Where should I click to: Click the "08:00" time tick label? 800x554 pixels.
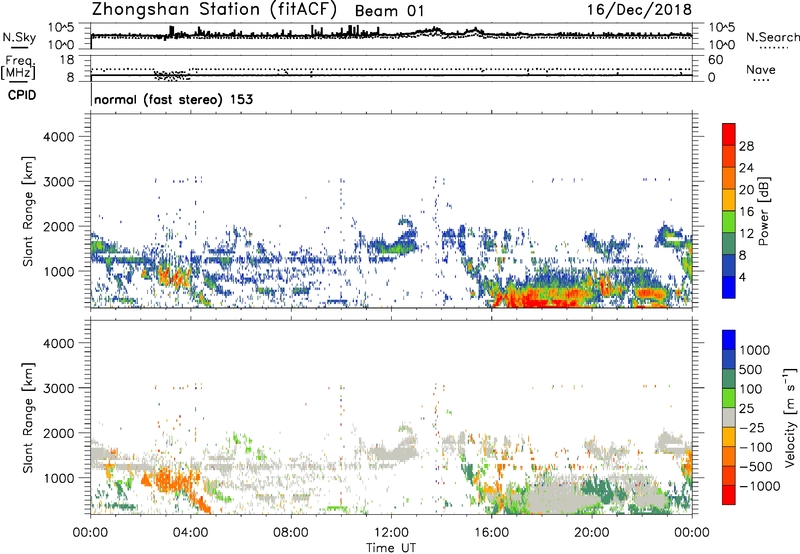291,533
